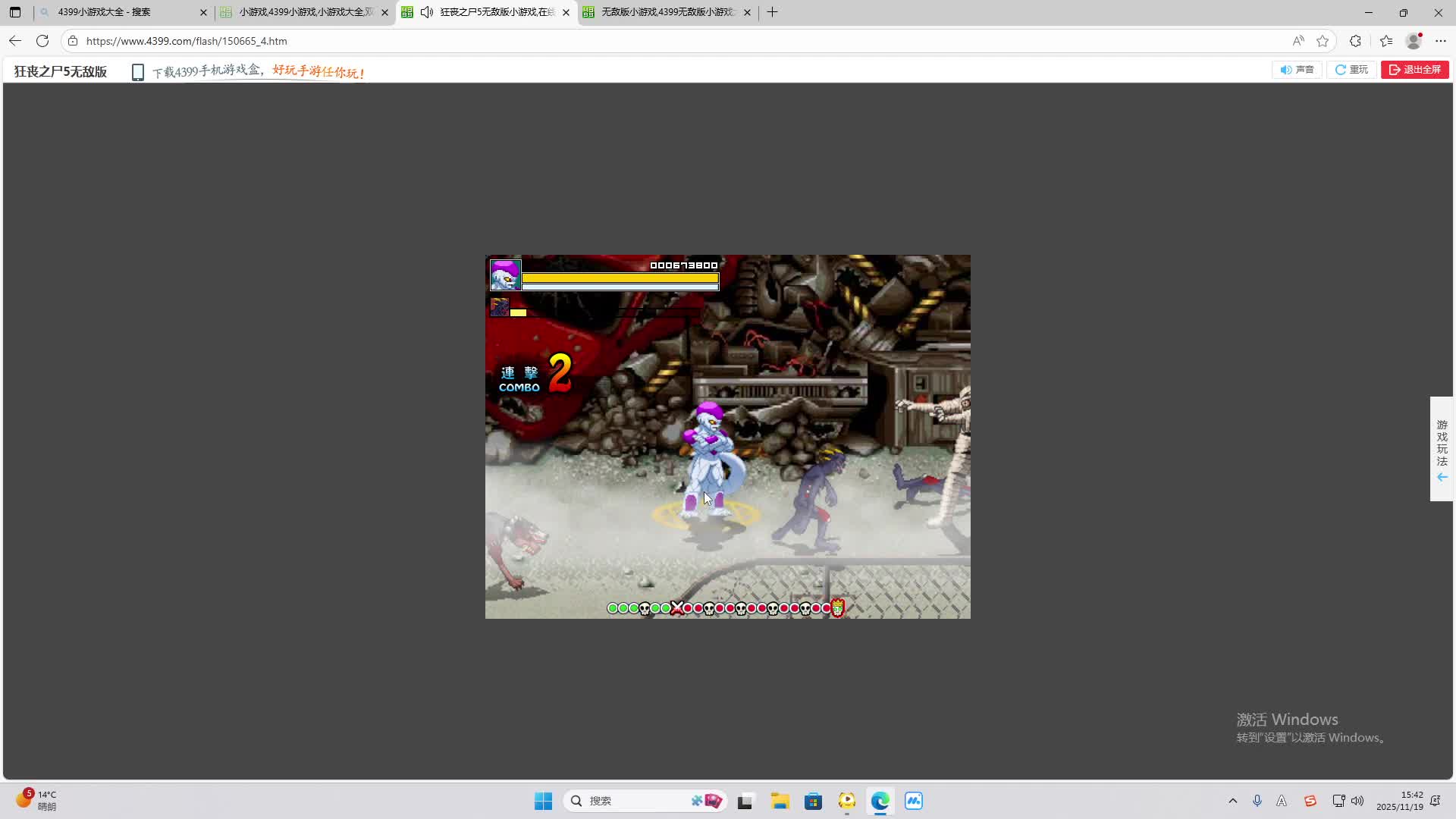Open browser extensions puzzle icon
Screen dimensions: 1456x819
click(x=1355, y=41)
